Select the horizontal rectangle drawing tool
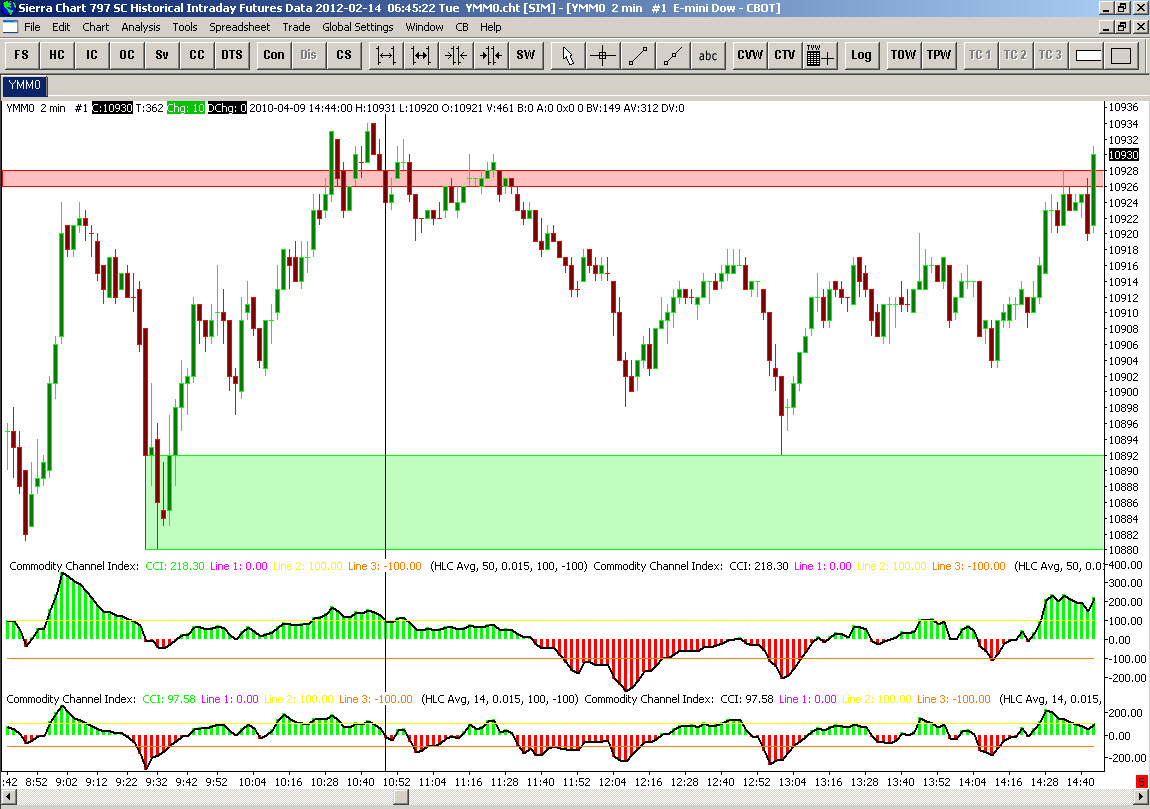1150x809 pixels. click(1088, 55)
